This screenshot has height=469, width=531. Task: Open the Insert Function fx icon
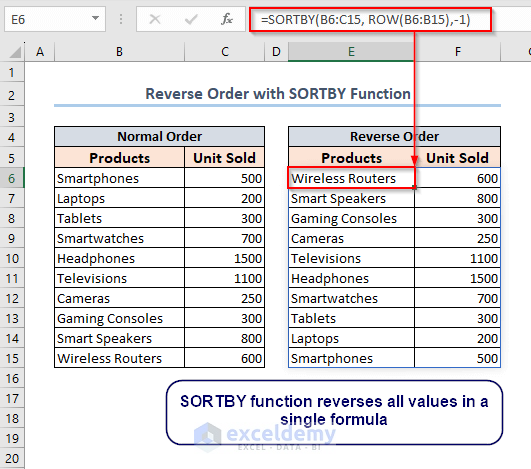tap(227, 19)
